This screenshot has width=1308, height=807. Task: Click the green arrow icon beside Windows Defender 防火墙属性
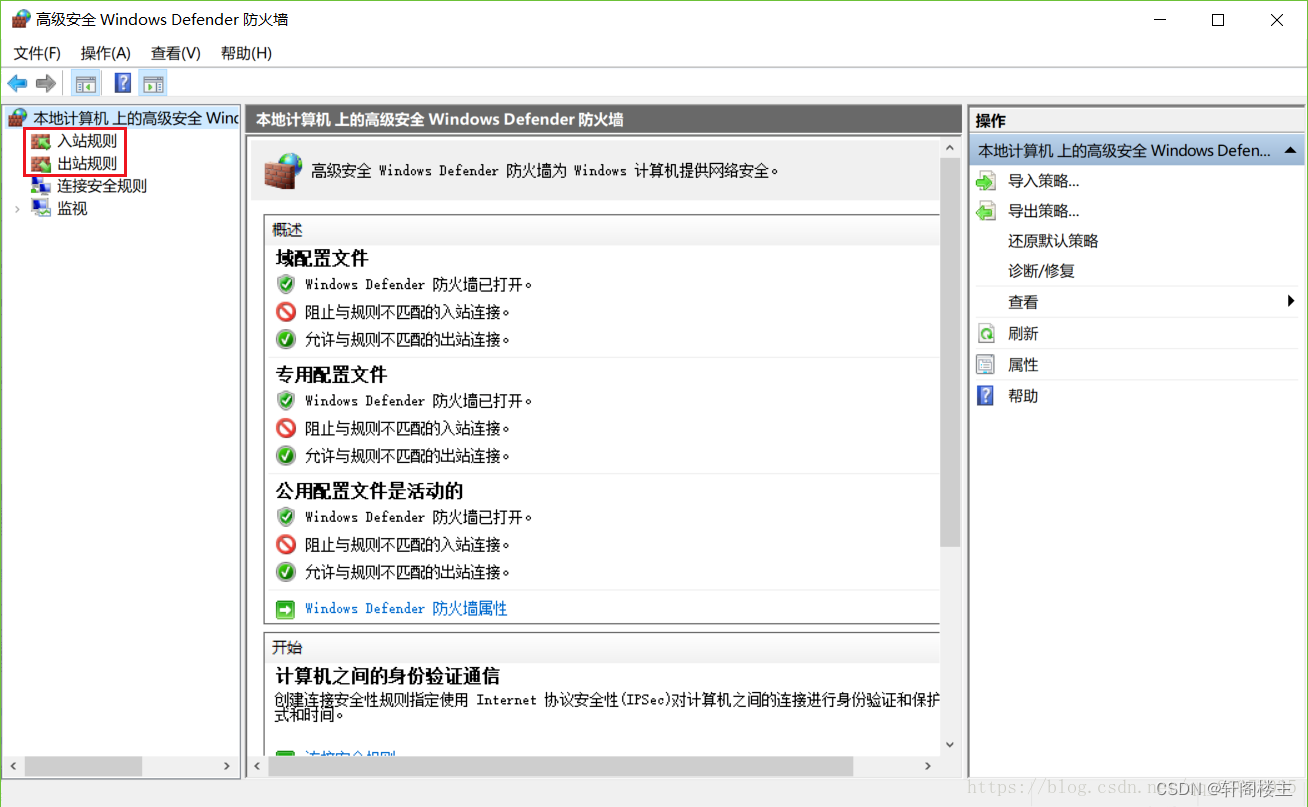click(286, 608)
